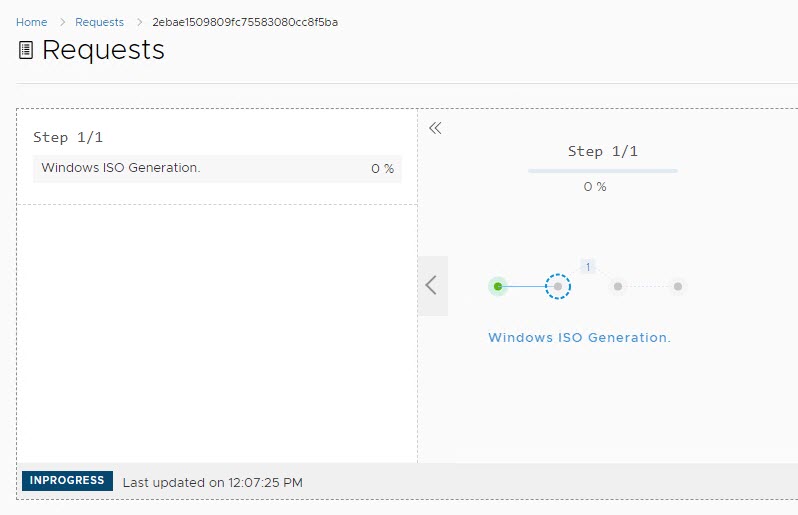The width and height of the screenshot is (798, 515).
Task: Click the step progress bar
Action: [x=602, y=171]
